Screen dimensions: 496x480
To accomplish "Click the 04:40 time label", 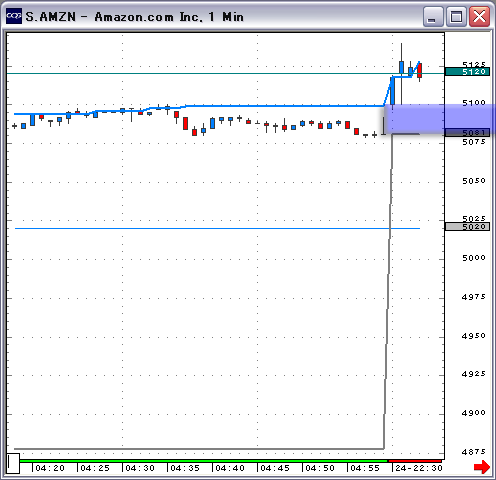I will (x=230, y=468).
